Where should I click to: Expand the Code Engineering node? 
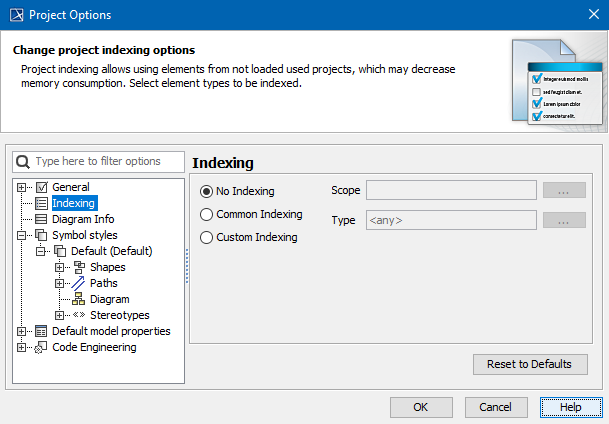coord(23,347)
